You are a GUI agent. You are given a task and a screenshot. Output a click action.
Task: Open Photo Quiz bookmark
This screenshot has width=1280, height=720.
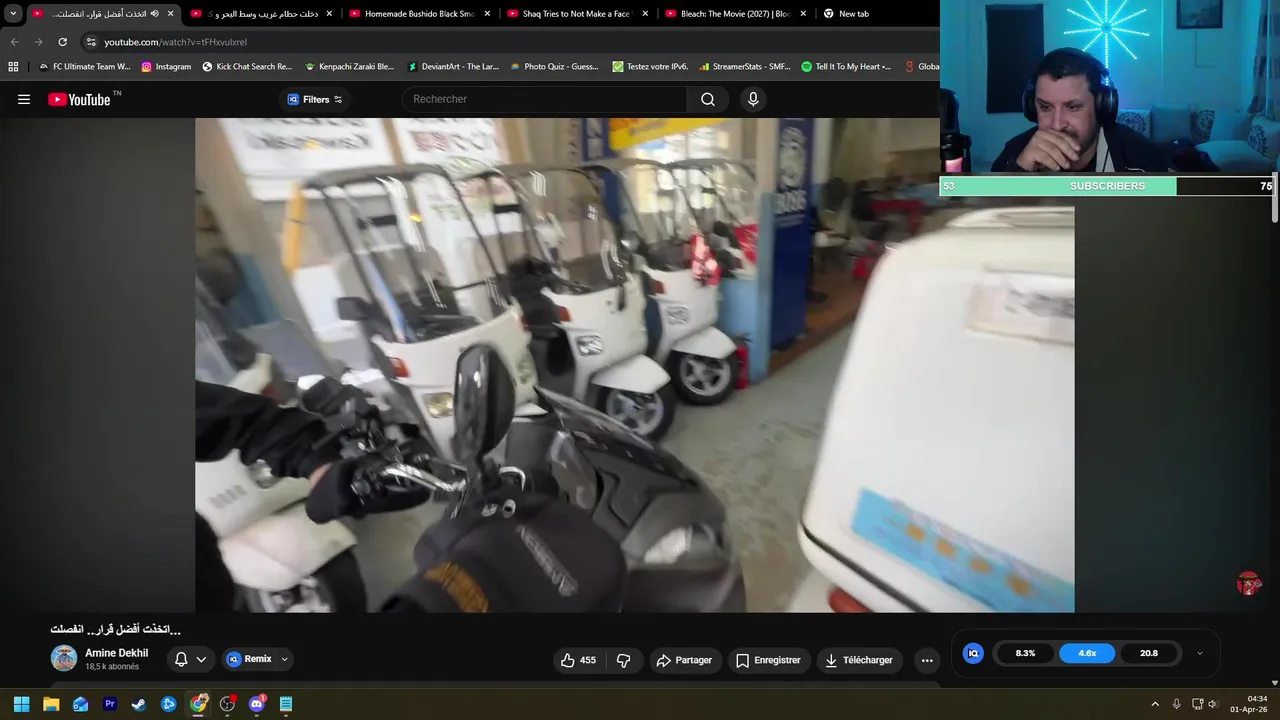(555, 67)
